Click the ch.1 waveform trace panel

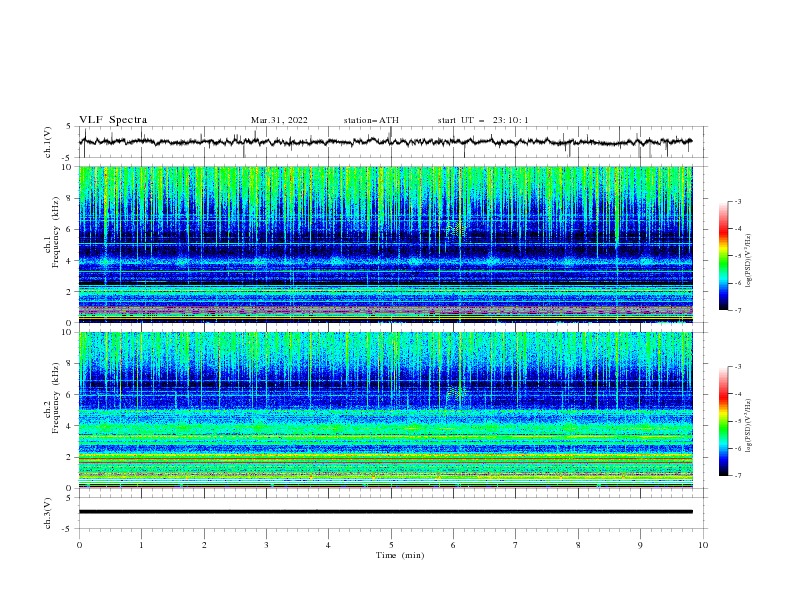[393, 142]
